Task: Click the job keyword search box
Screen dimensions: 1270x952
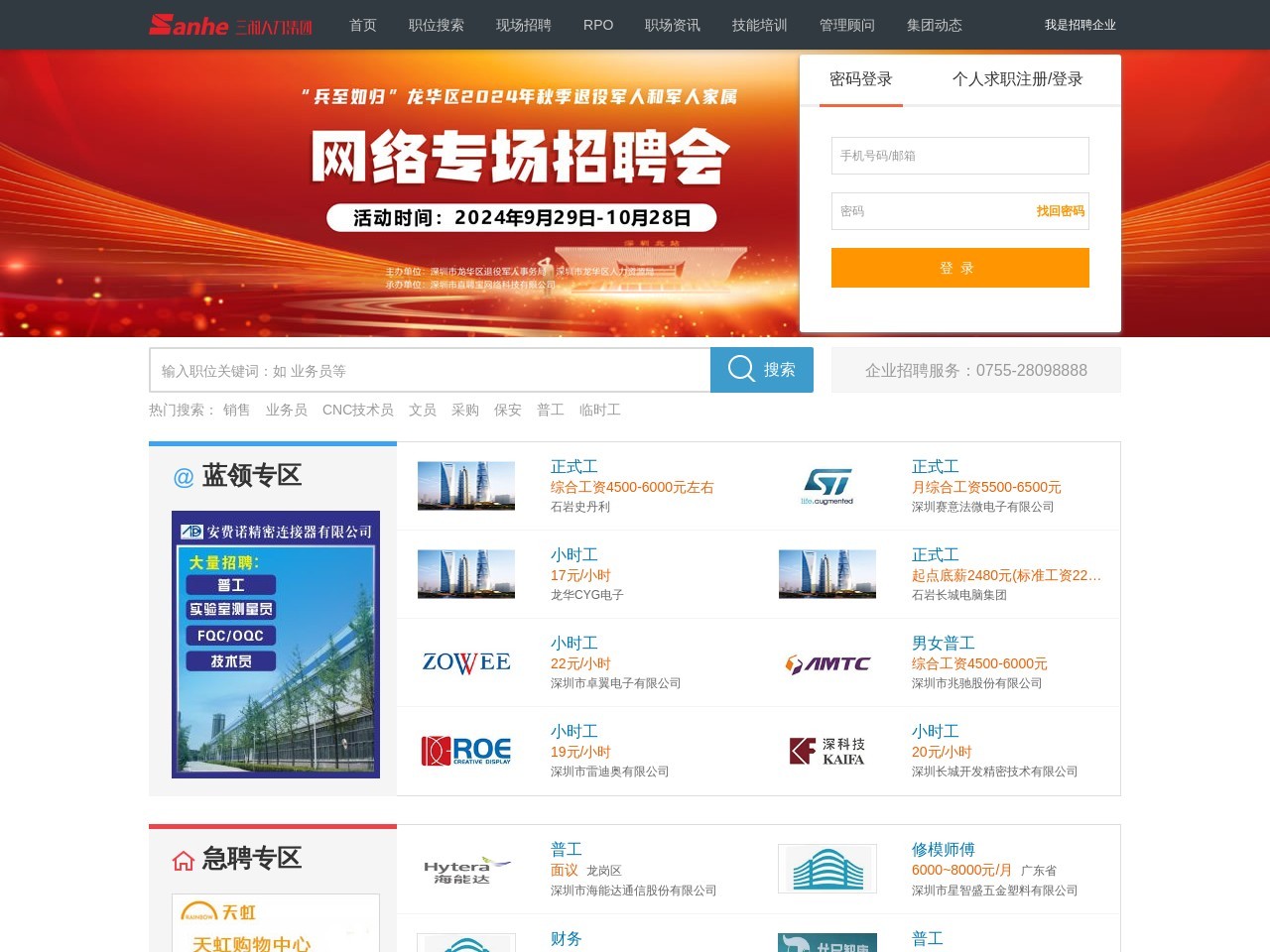Action: pyautogui.click(x=430, y=371)
